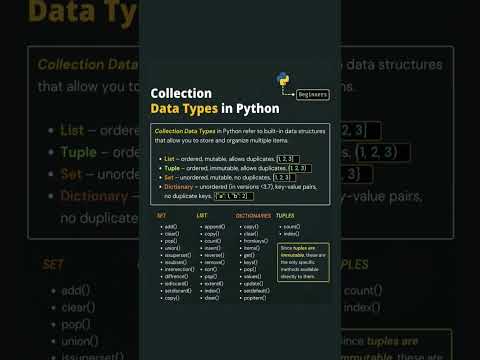480x360 pixels.
Task: Click the (1, 2, 3) tuple example box
Action: (x=300, y=168)
